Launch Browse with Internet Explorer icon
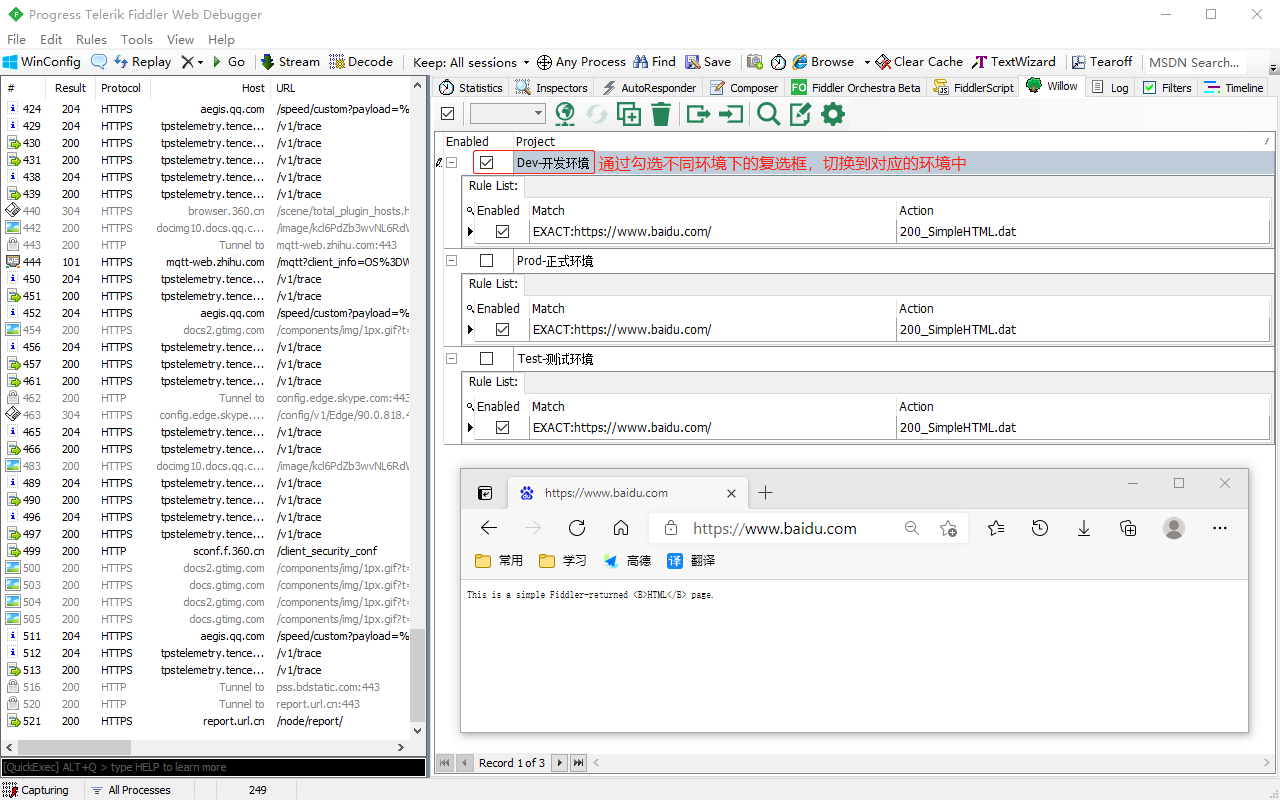 pyautogui.click(x=823, y=62)
